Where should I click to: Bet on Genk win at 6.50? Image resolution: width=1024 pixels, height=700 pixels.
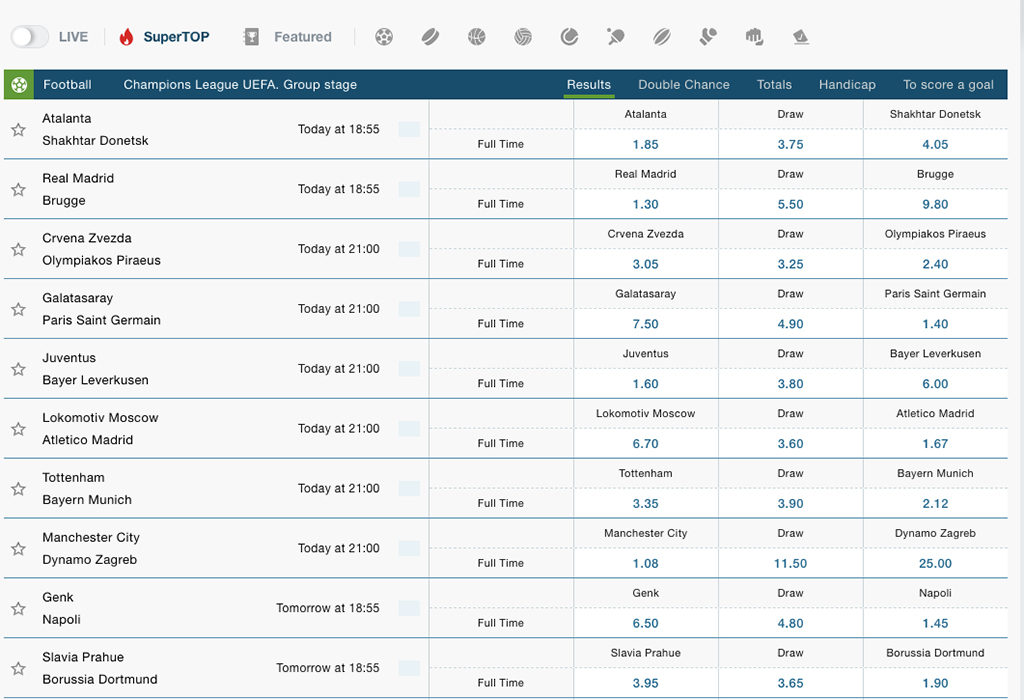(x=645, y=624)
